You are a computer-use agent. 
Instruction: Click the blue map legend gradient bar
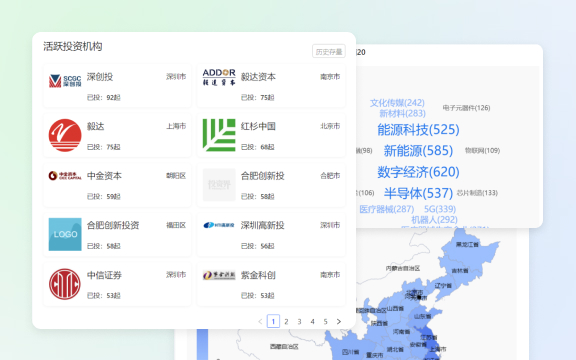[202, 344]
